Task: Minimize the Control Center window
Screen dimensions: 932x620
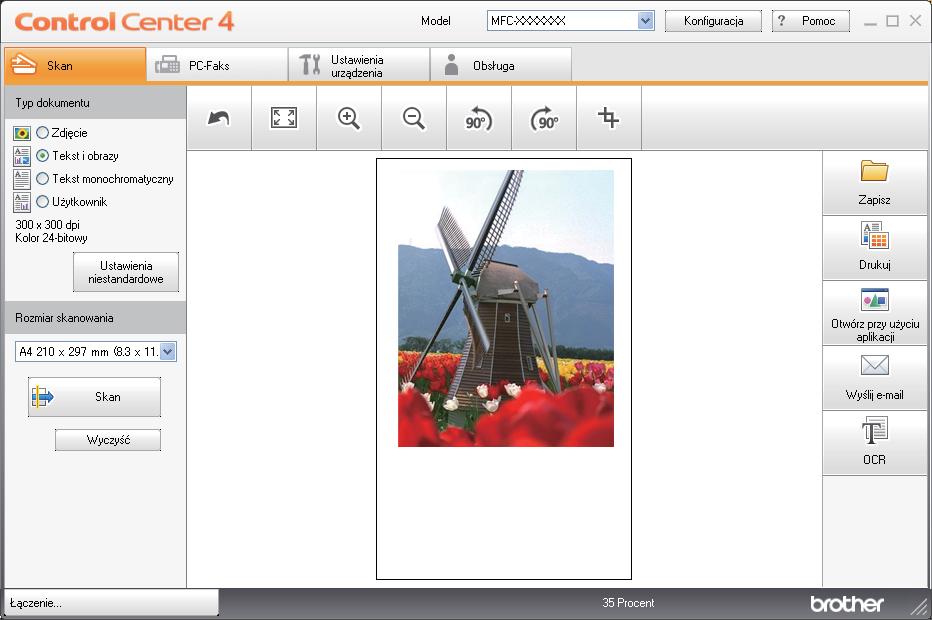Action: pyautogui.click(x=870, y=22)
